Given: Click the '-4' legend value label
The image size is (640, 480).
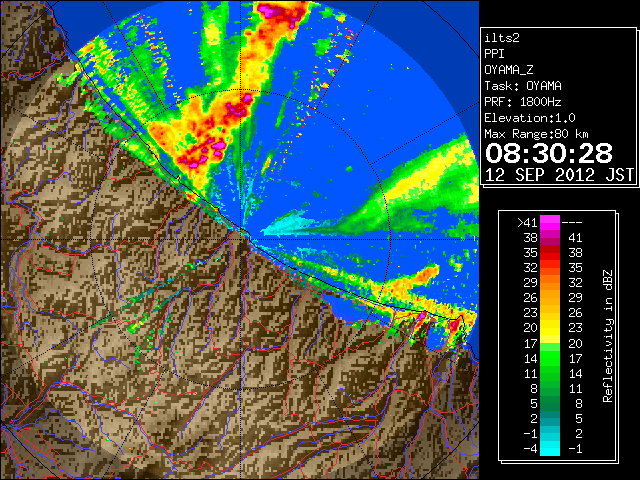Looking at the screenshot, I should pyautogui.click(x=530, y=448).
